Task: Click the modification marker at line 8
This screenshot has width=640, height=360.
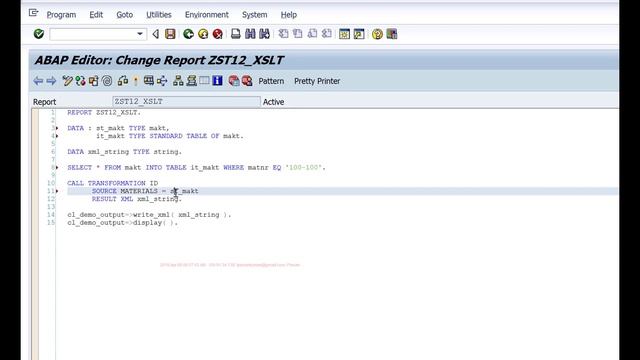Action: click(57, 167)
